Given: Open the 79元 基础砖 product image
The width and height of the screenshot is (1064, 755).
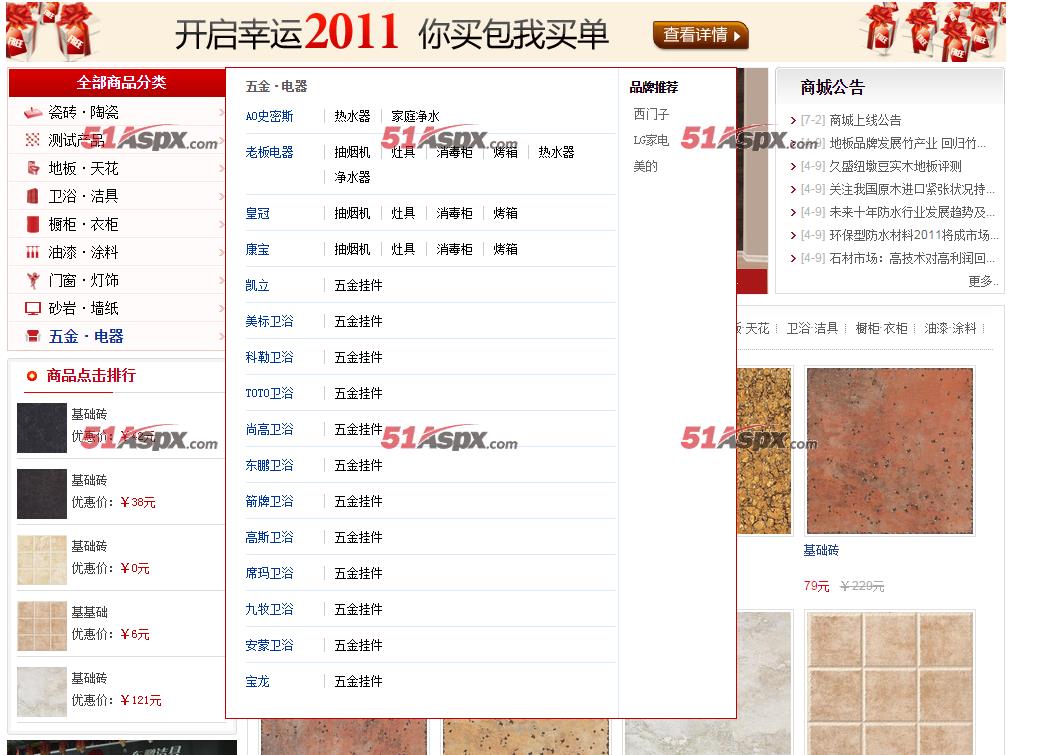Looking at the screenshot, I should point(890,451).
